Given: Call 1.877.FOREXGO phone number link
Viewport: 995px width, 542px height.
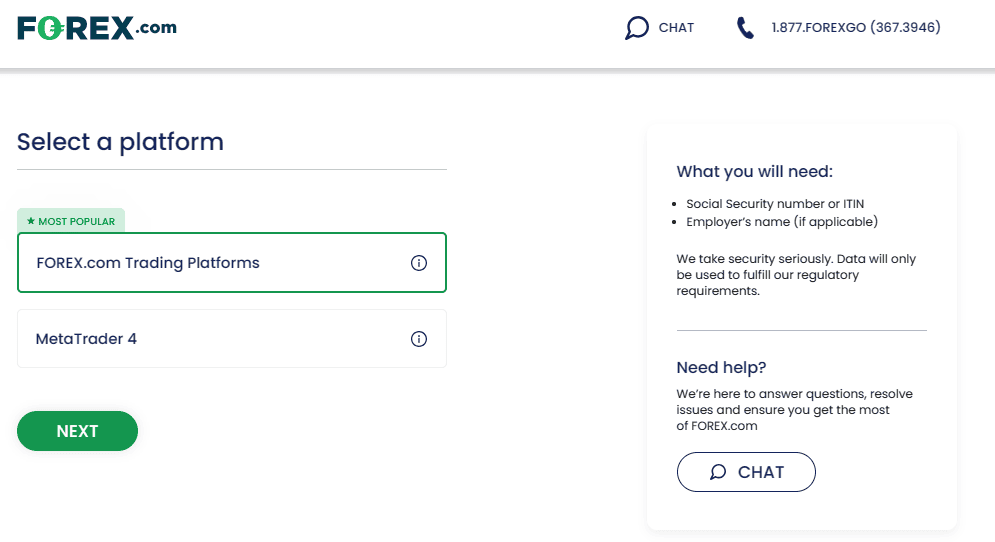Looking at the screenshot, I should click(x=856, y=27).
